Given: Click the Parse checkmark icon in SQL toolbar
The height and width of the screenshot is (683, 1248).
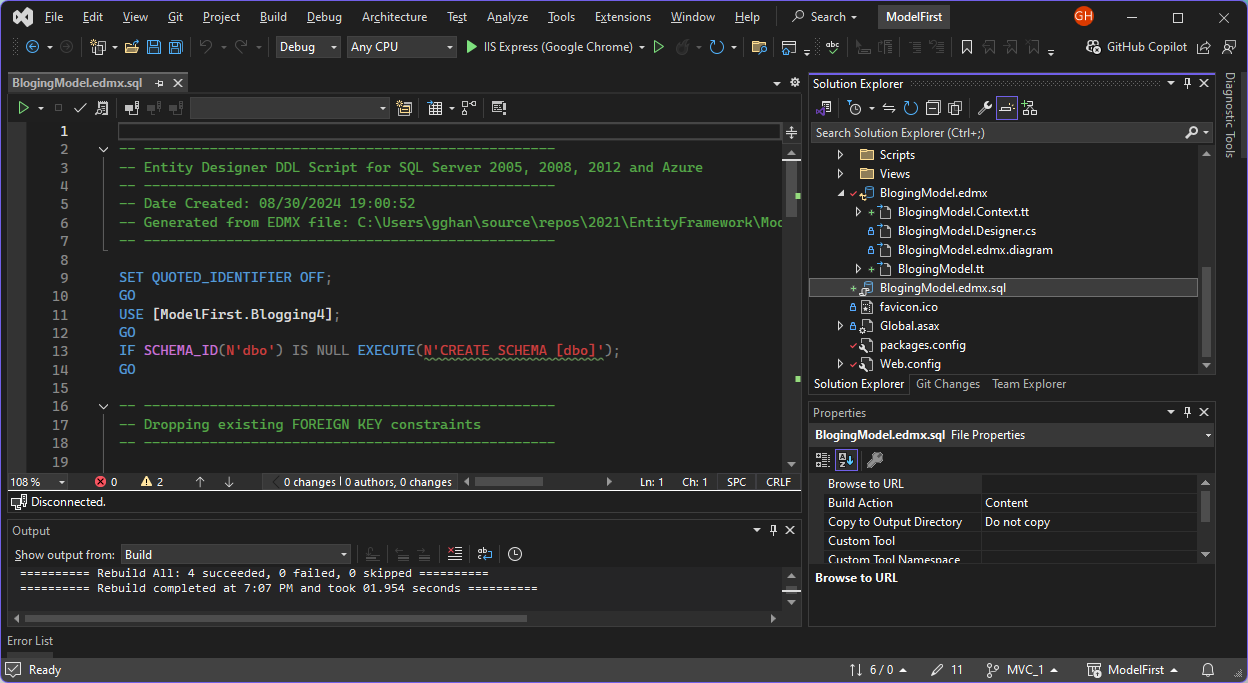Looking at the screenshot, I should click(x=81, y=108).
